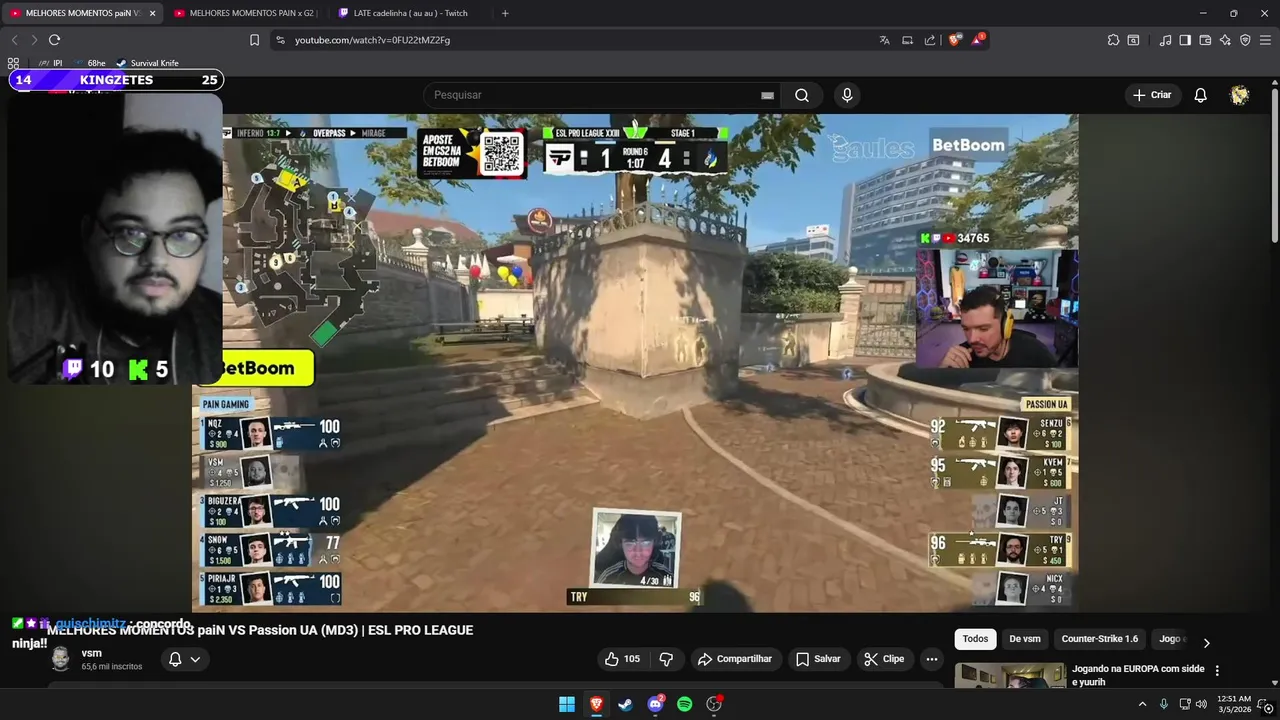Click the dislike thumbs-down button

(666, 659)
